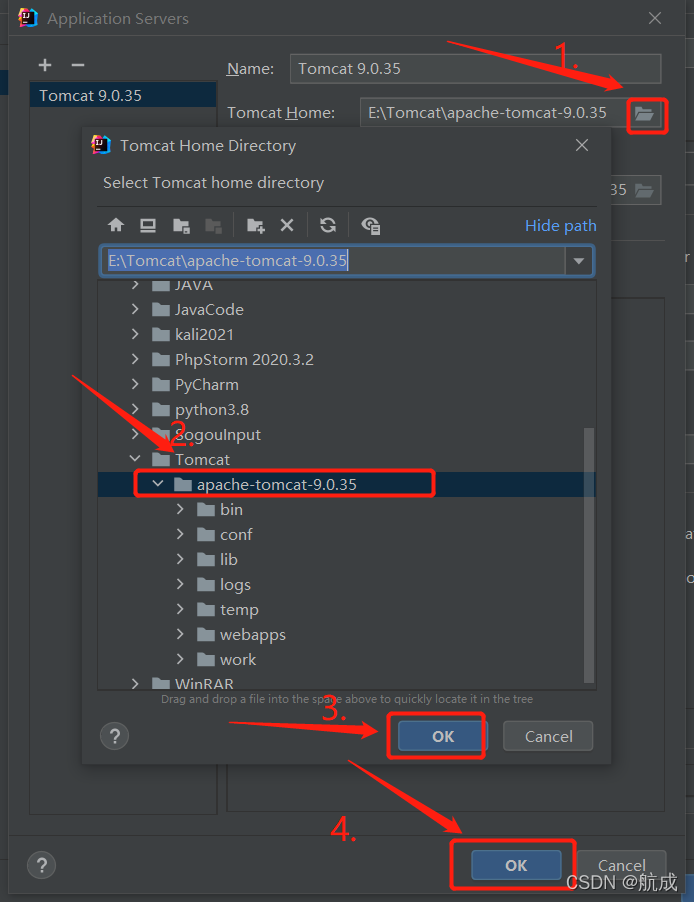Expand the python3.8 folder
This screenshot has width=694, height=902.
pyautogui.click(x=135, y=409)
